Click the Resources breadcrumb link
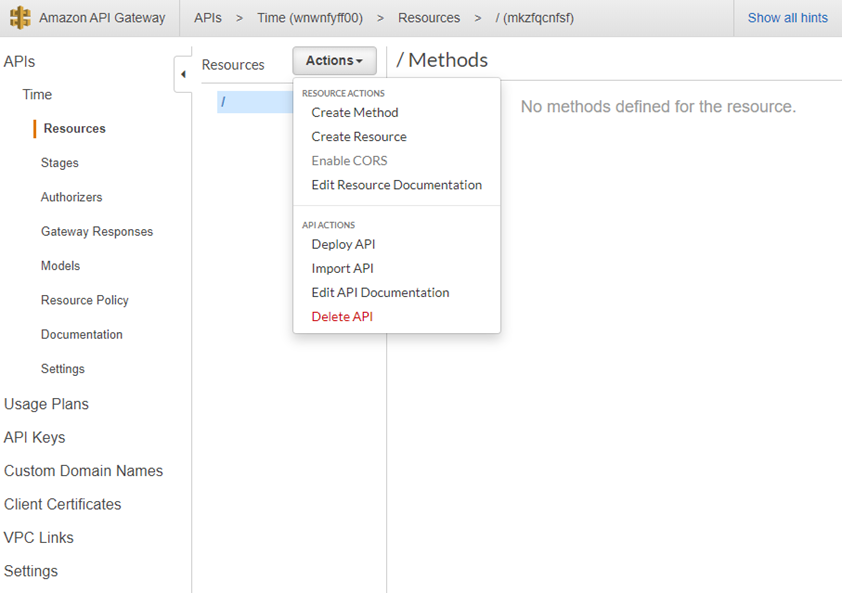This screenshot has height=593, width=842. point(429,18)
